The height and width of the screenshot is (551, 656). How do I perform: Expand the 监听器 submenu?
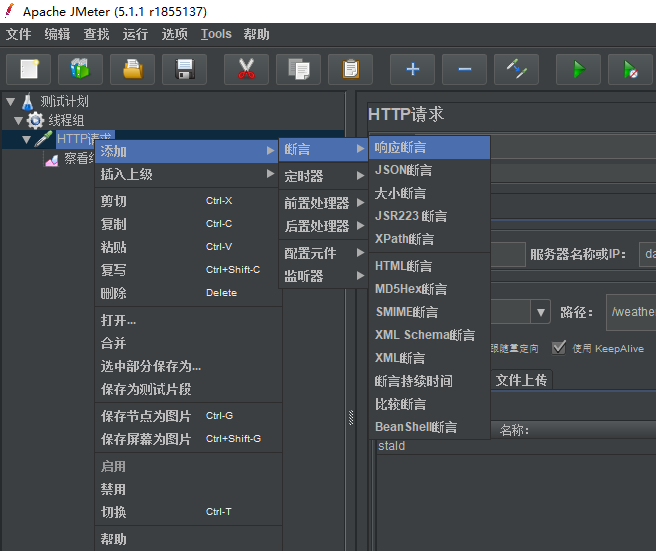coord(323,276)
